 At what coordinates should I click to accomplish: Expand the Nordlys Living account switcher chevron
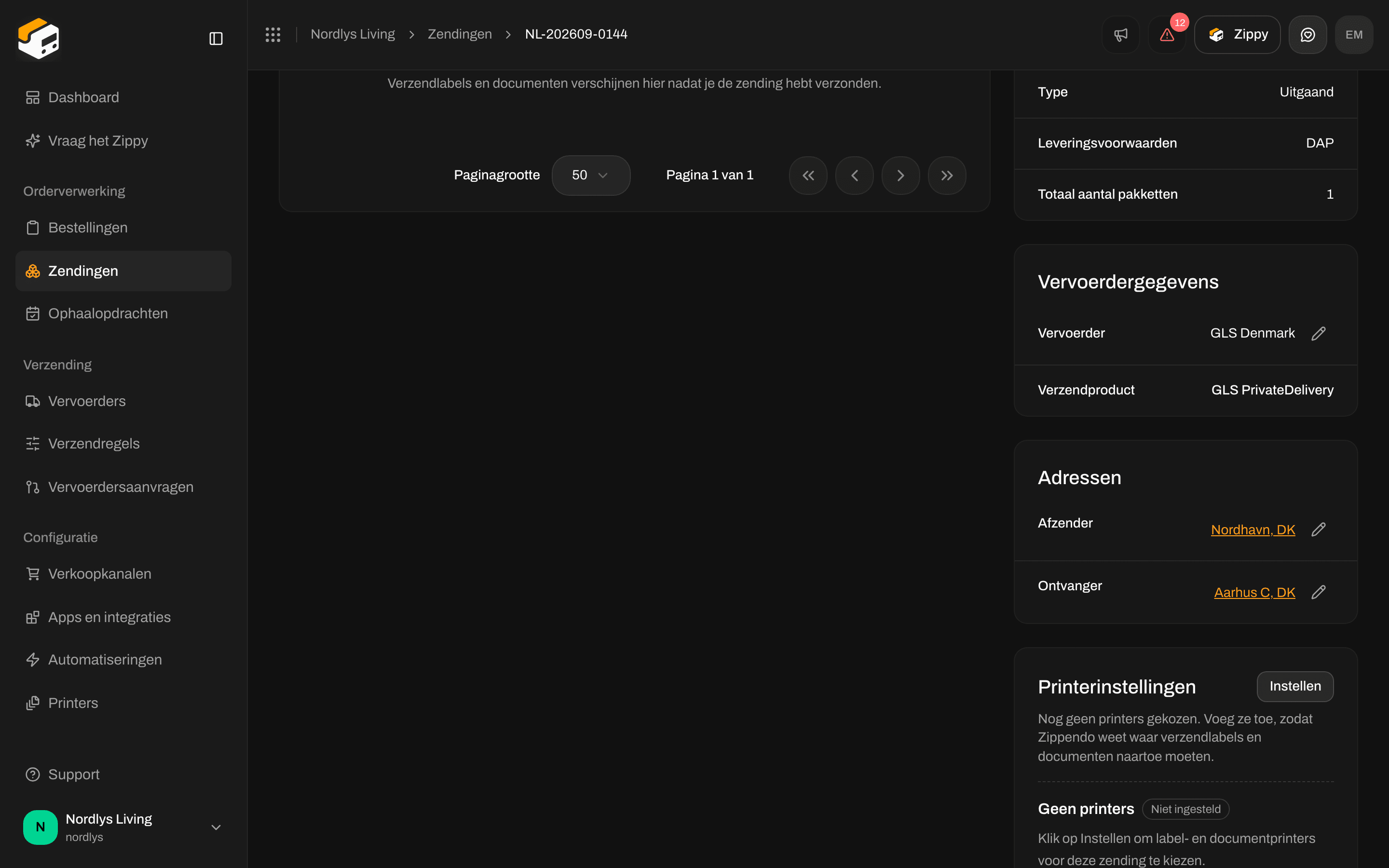[216, 827]
